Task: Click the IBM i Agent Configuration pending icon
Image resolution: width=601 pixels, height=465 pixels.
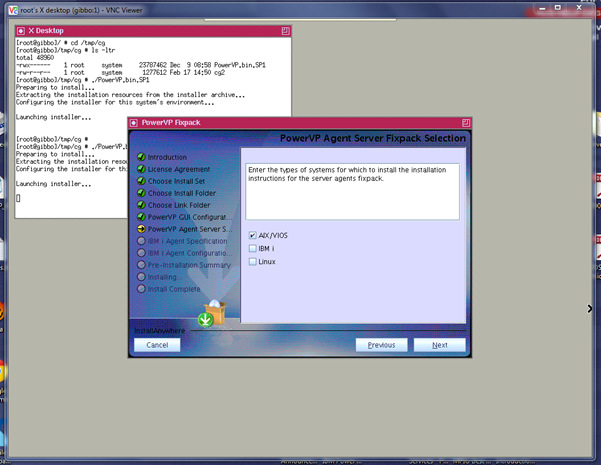Action: (141, 253)
